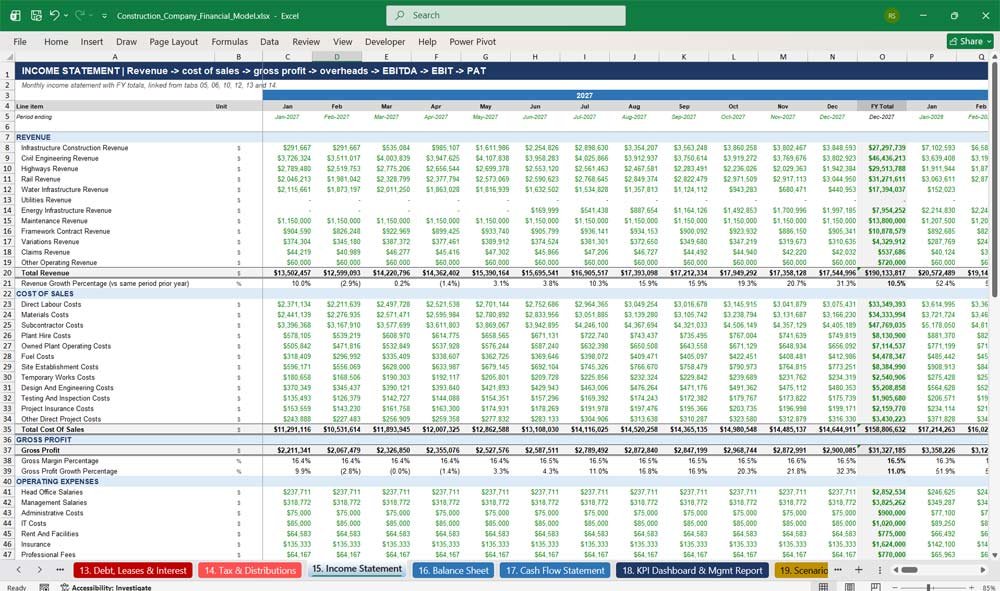1000x591 pixels.
Task: Click the Total Revenue row label
Action: tap(45, 273)
